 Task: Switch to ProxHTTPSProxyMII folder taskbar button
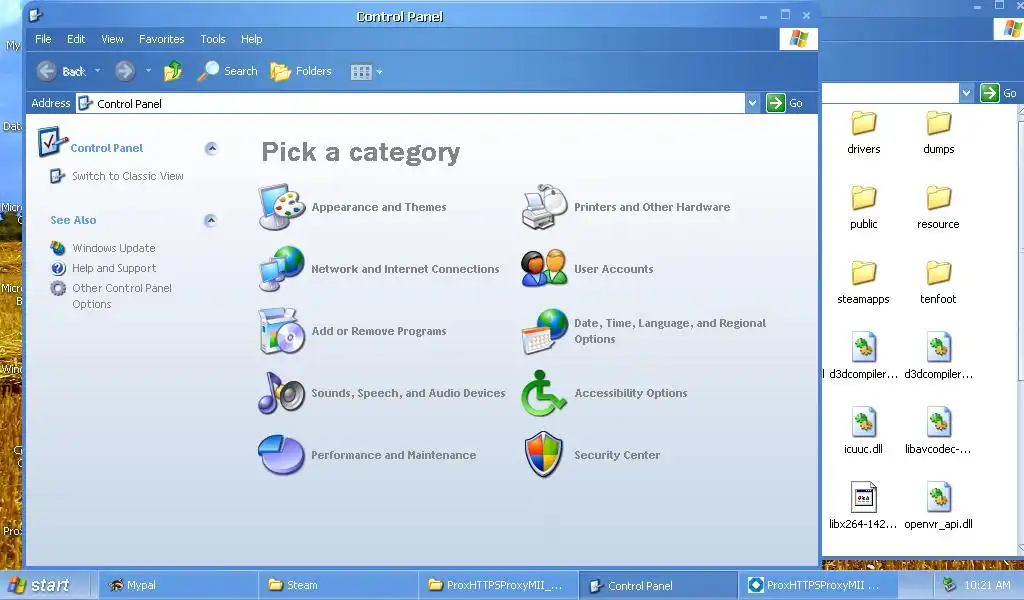[498, 585]
